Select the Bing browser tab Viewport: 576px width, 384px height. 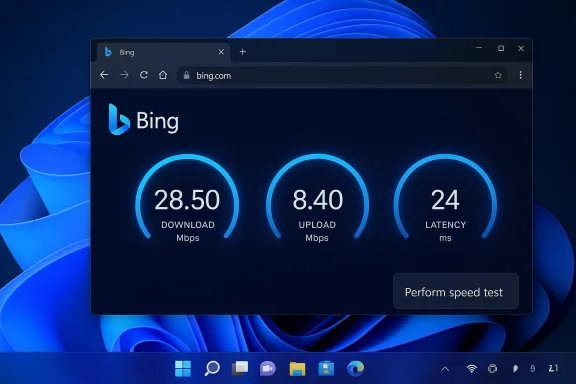tap(163, 52)
